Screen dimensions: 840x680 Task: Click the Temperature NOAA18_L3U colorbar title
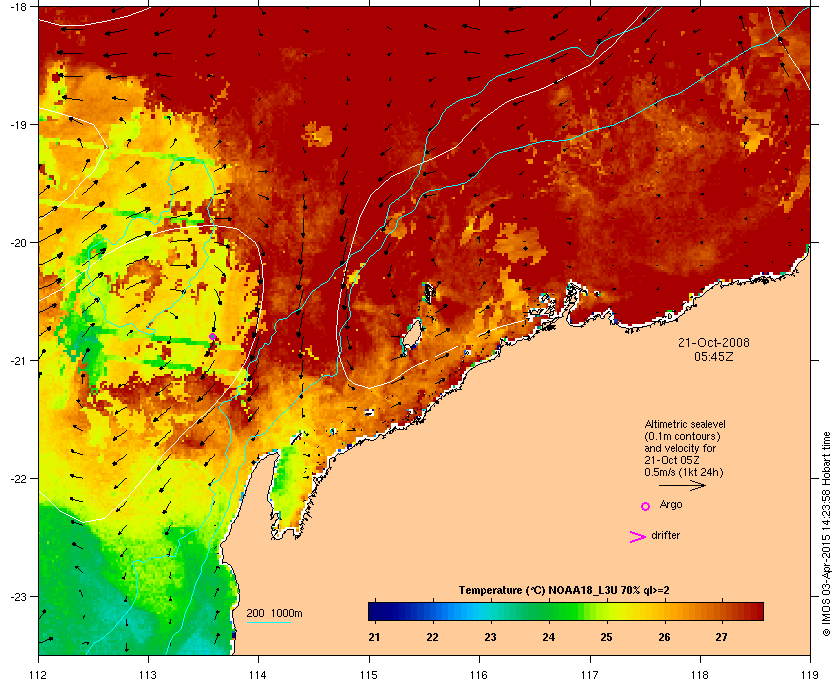(x=564, y=591)
